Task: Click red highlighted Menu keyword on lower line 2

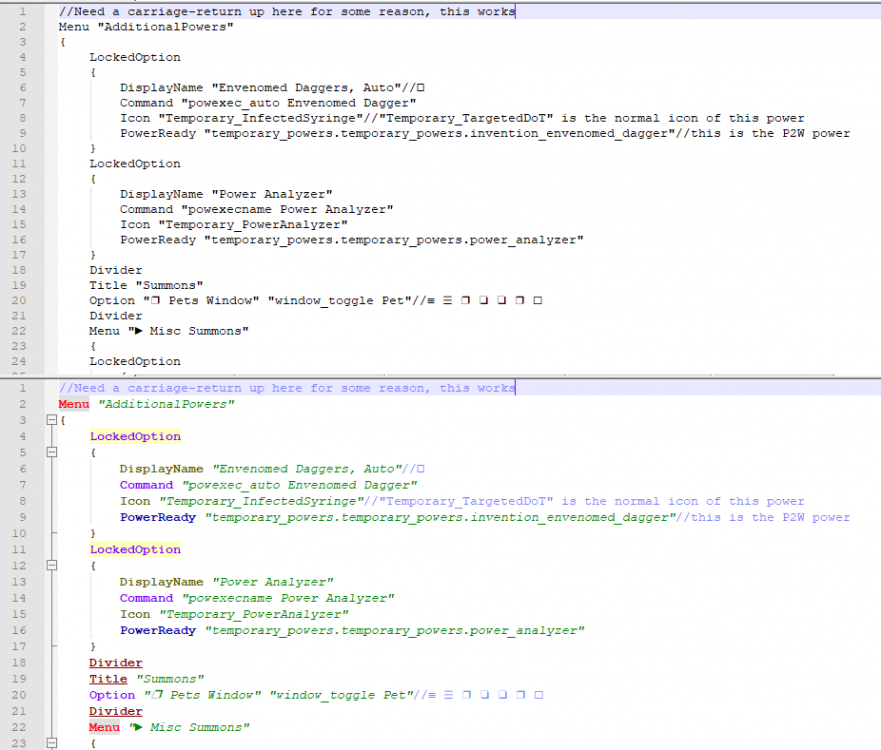Action: (x=74, y=404)
